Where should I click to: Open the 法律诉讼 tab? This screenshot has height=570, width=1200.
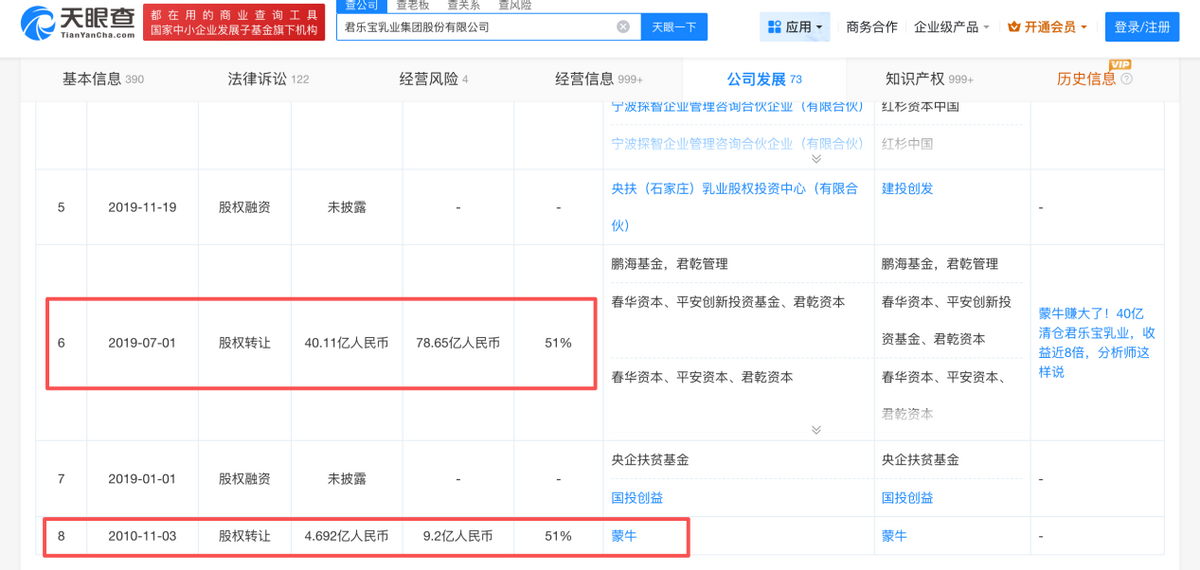tap(268, 79)
